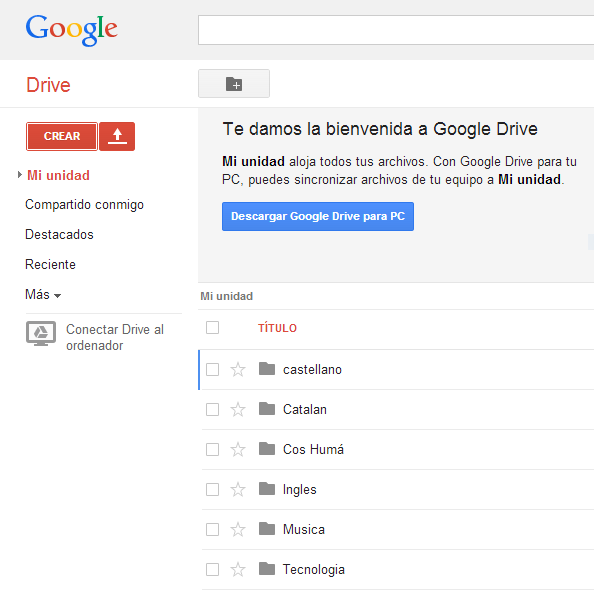Click the Google logo
The height and width of the screenshot is (597, 594).
coord(72,30)
